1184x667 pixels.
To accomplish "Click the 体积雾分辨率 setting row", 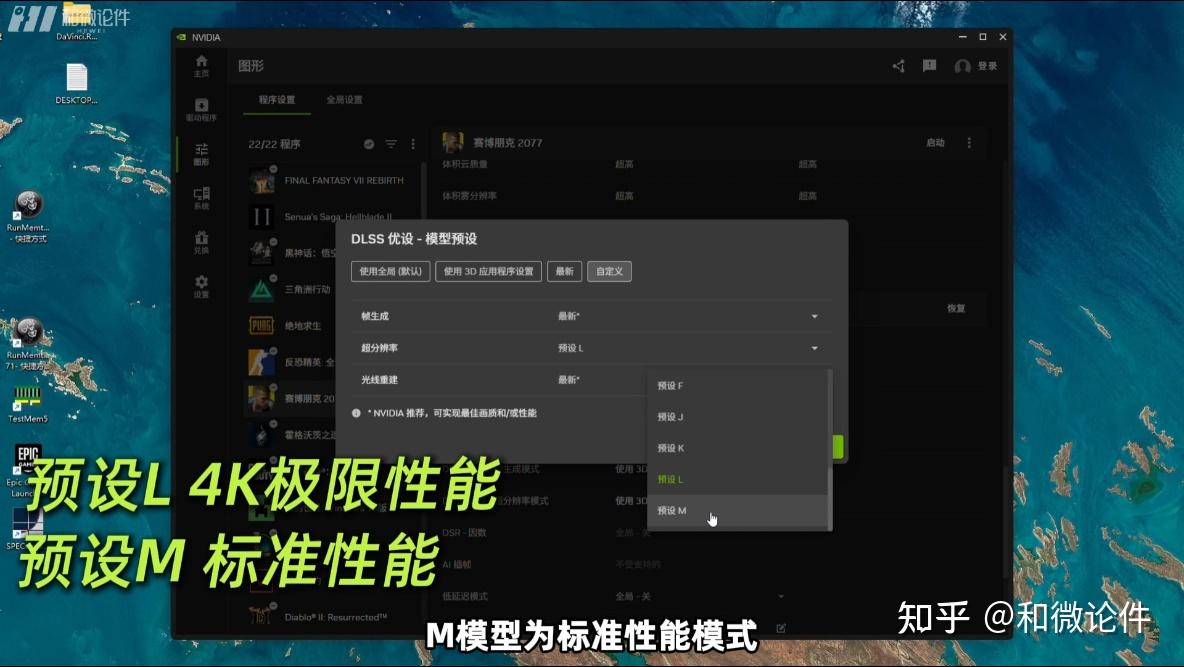I will 714,196.
